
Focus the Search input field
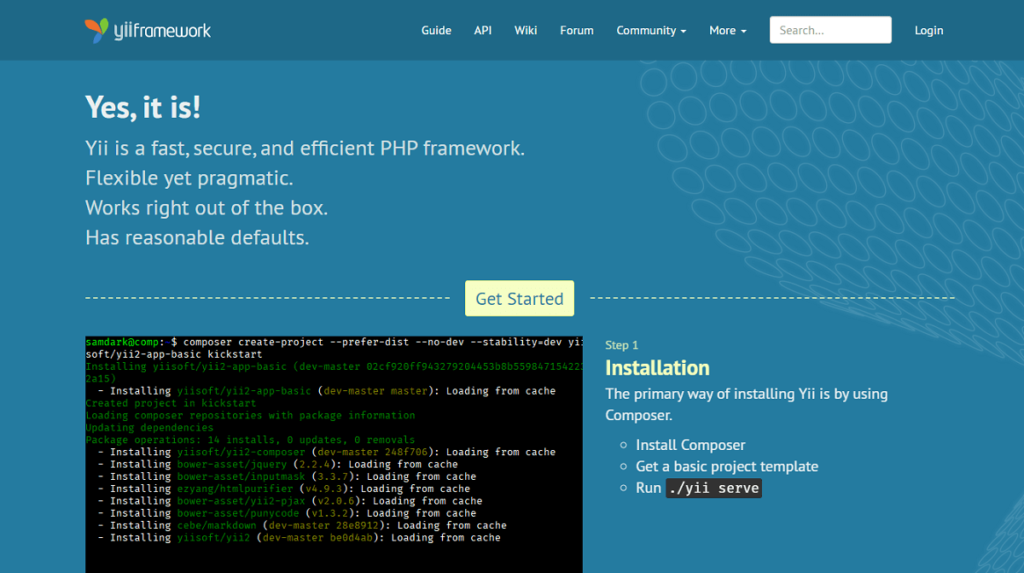tap(830, 30)
